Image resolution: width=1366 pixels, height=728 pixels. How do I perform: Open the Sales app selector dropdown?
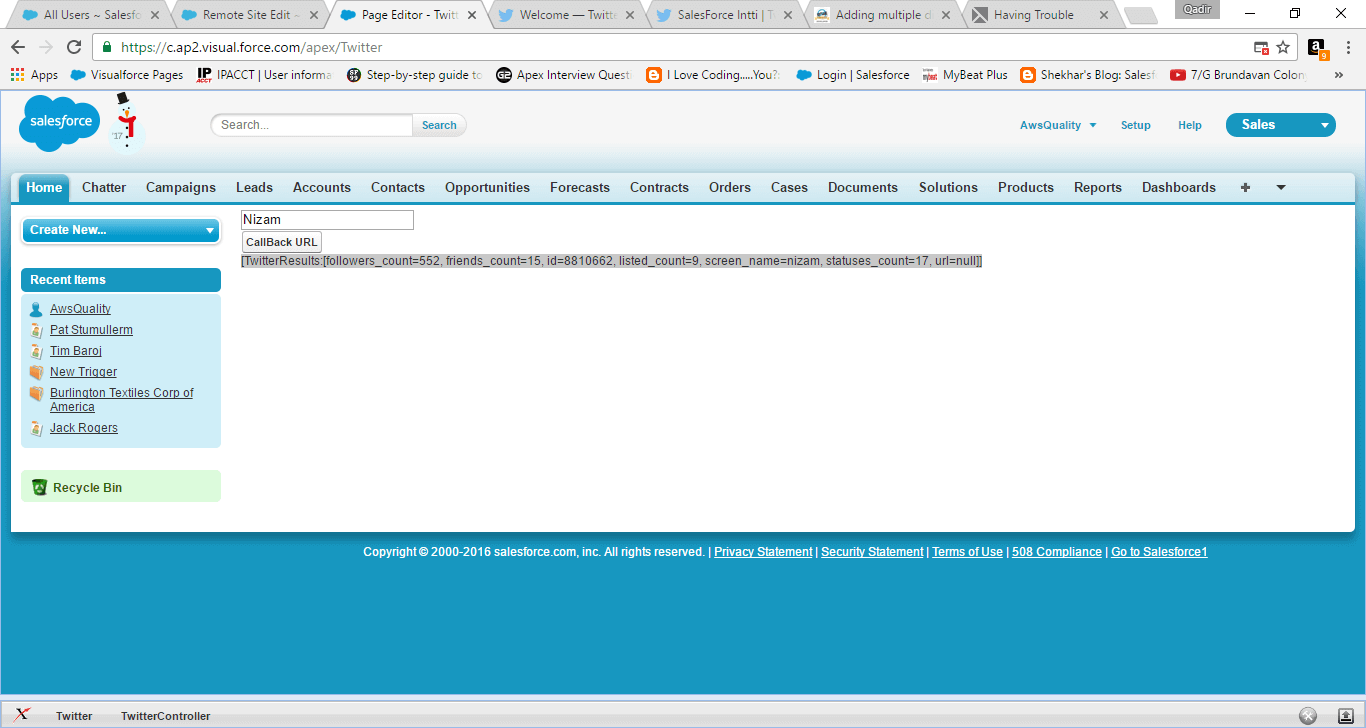point(1280,124)
